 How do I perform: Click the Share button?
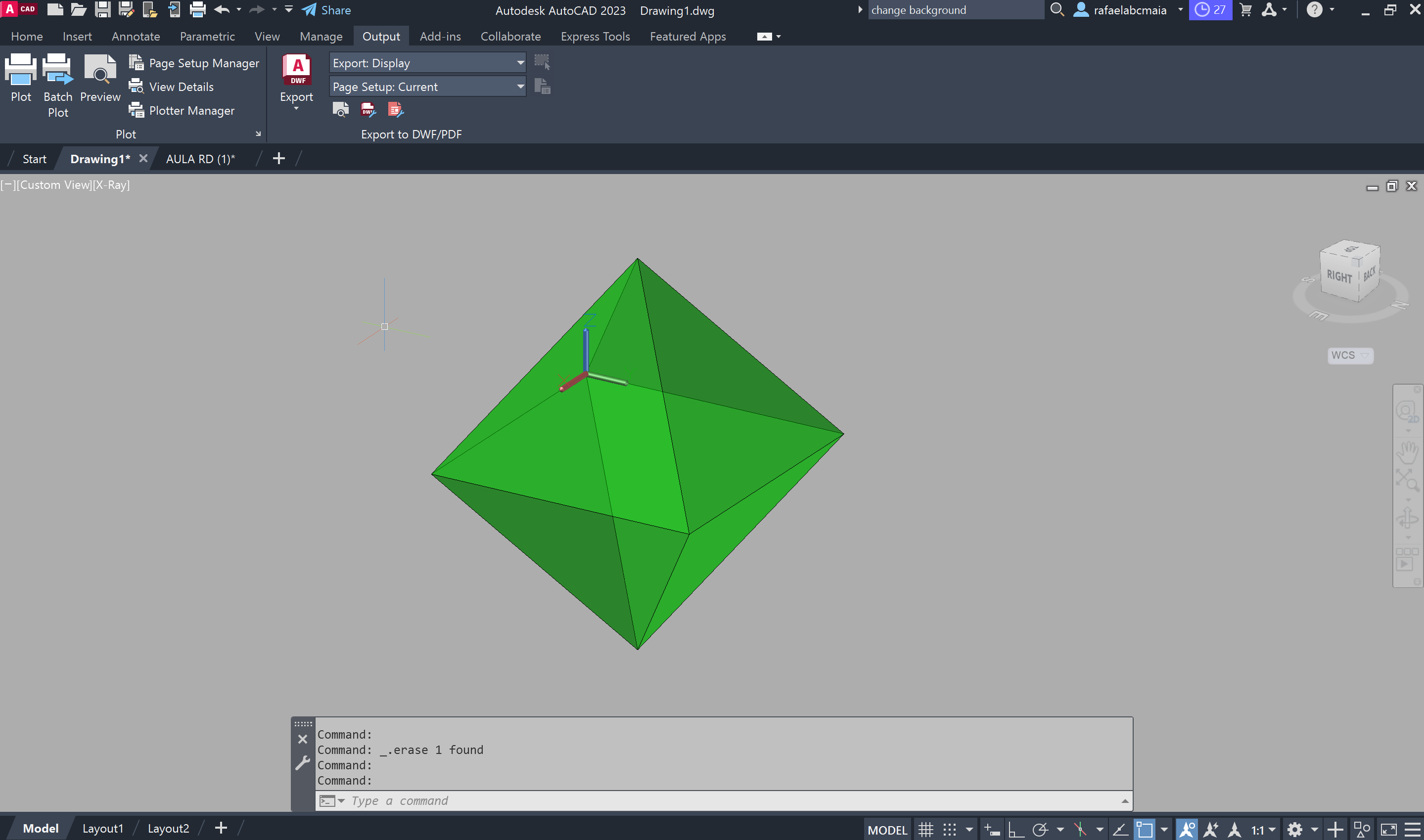click(327, 10)
